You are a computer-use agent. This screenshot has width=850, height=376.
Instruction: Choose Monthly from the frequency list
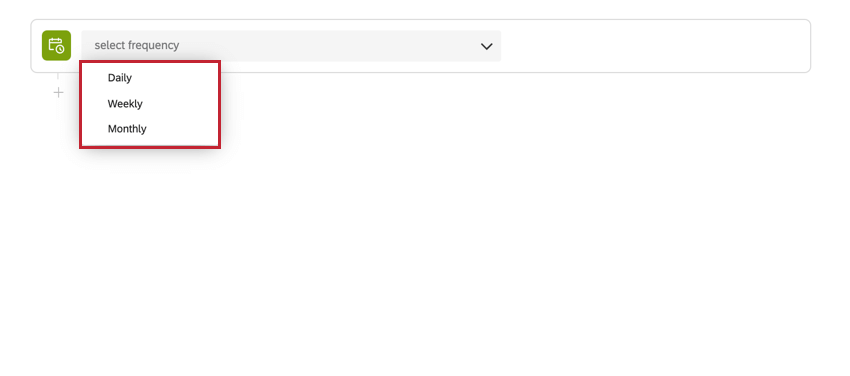[x=150, y=129]
